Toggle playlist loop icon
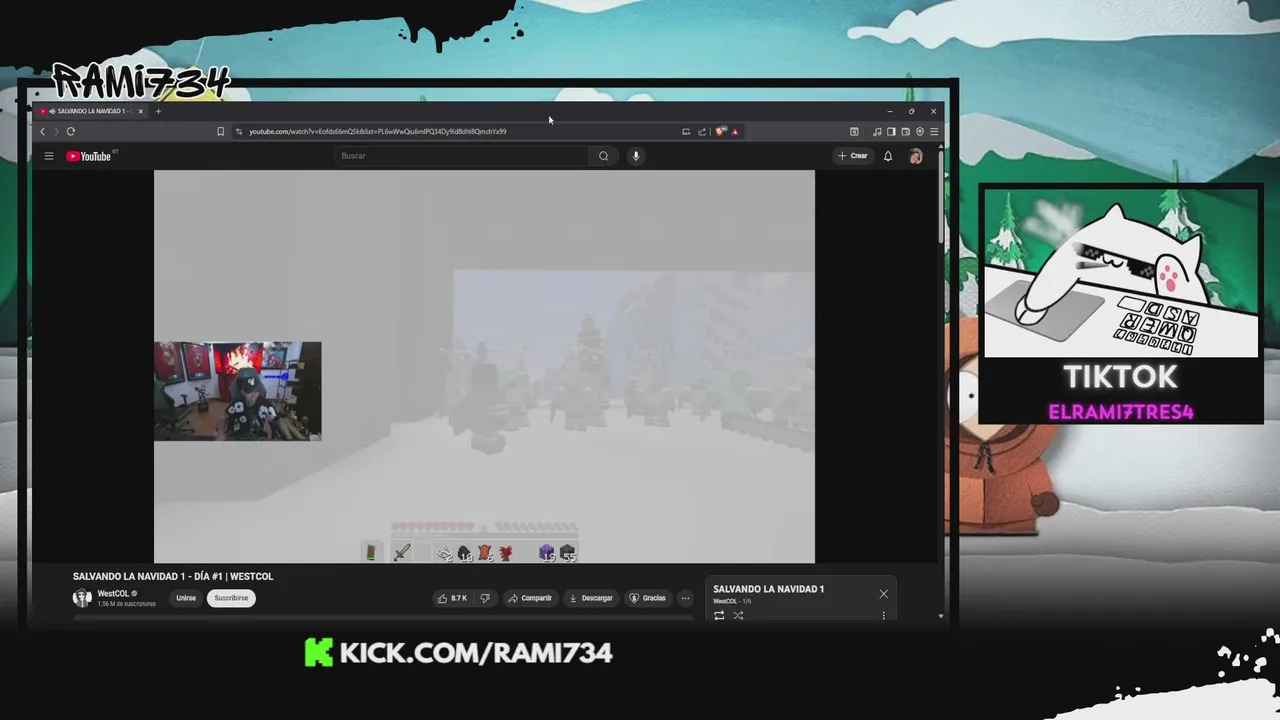Viewport: 1280px width, 720px height. pyautogui.click(x=719, y=615)
